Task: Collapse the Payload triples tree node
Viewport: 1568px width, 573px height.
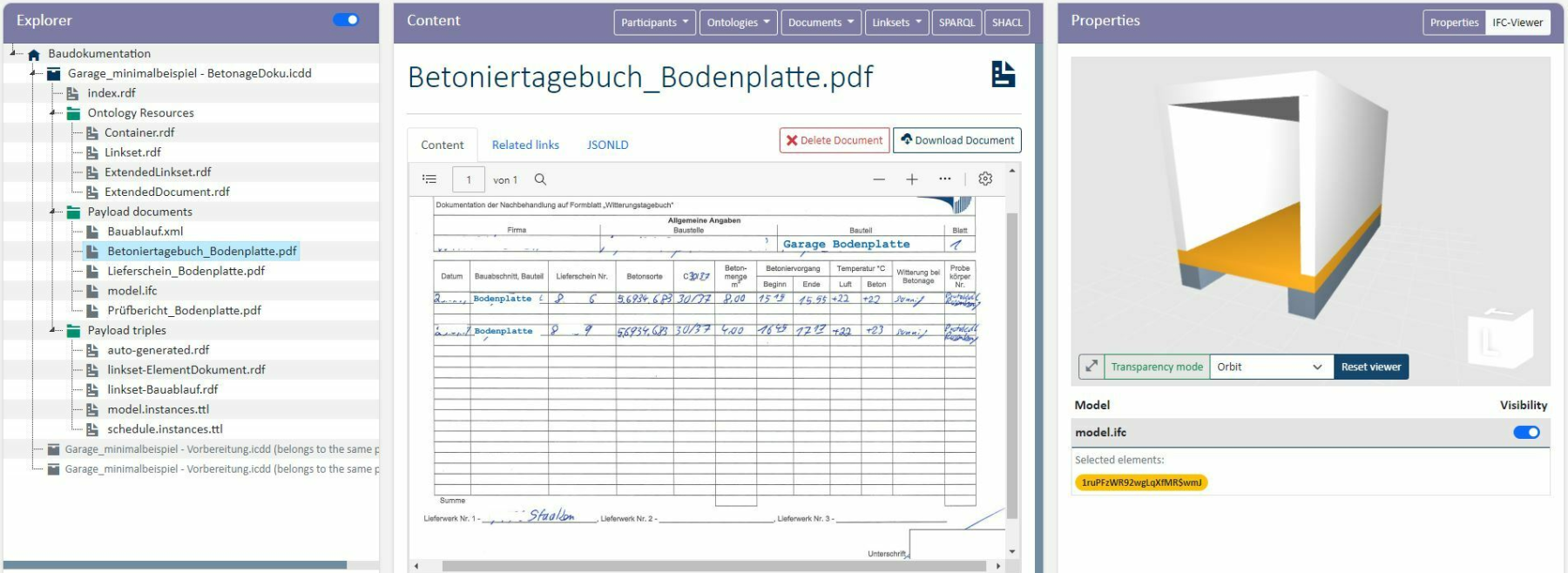Action: [x=54, y=330]
